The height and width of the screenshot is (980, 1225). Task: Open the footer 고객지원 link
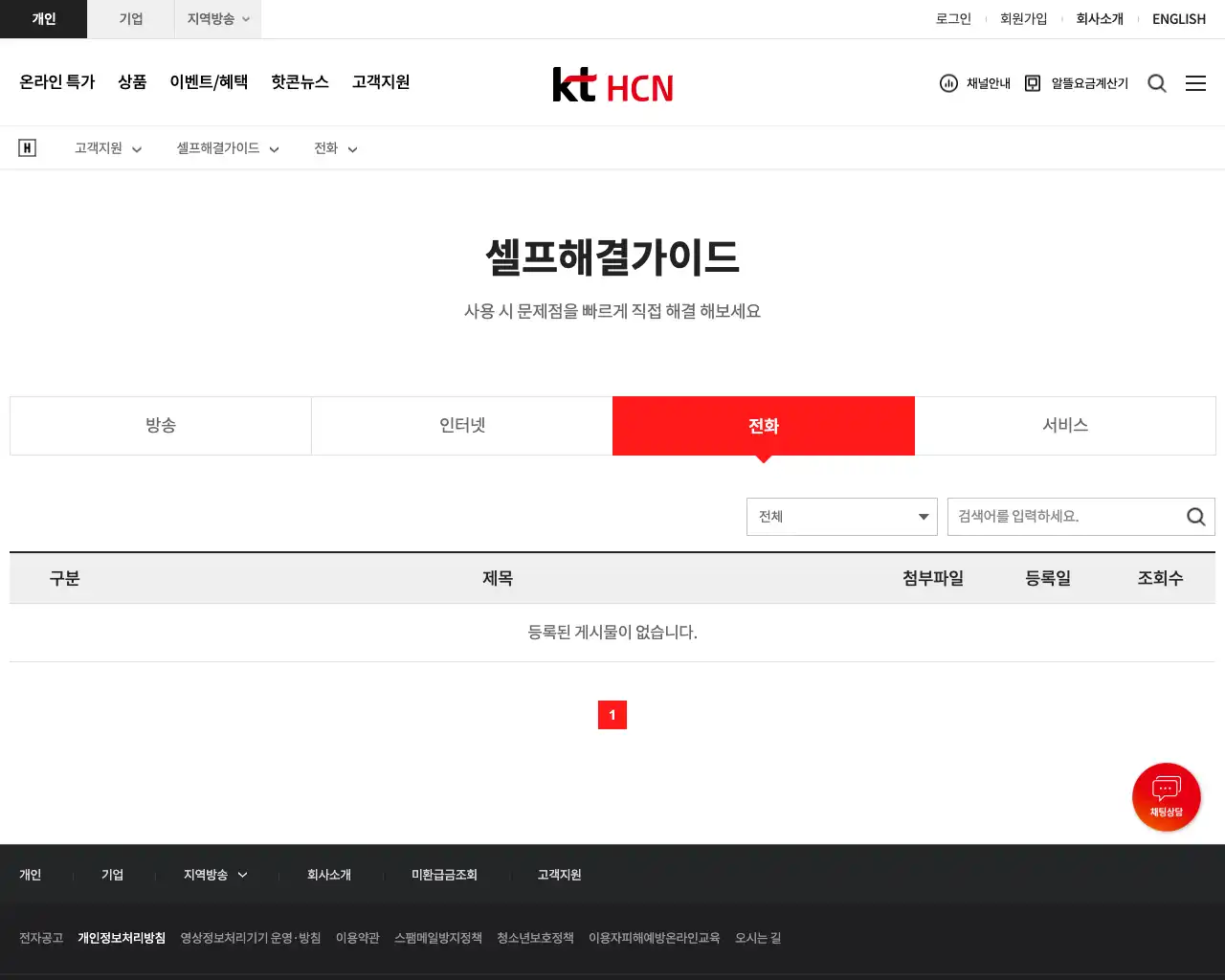[x=559, y=875]
